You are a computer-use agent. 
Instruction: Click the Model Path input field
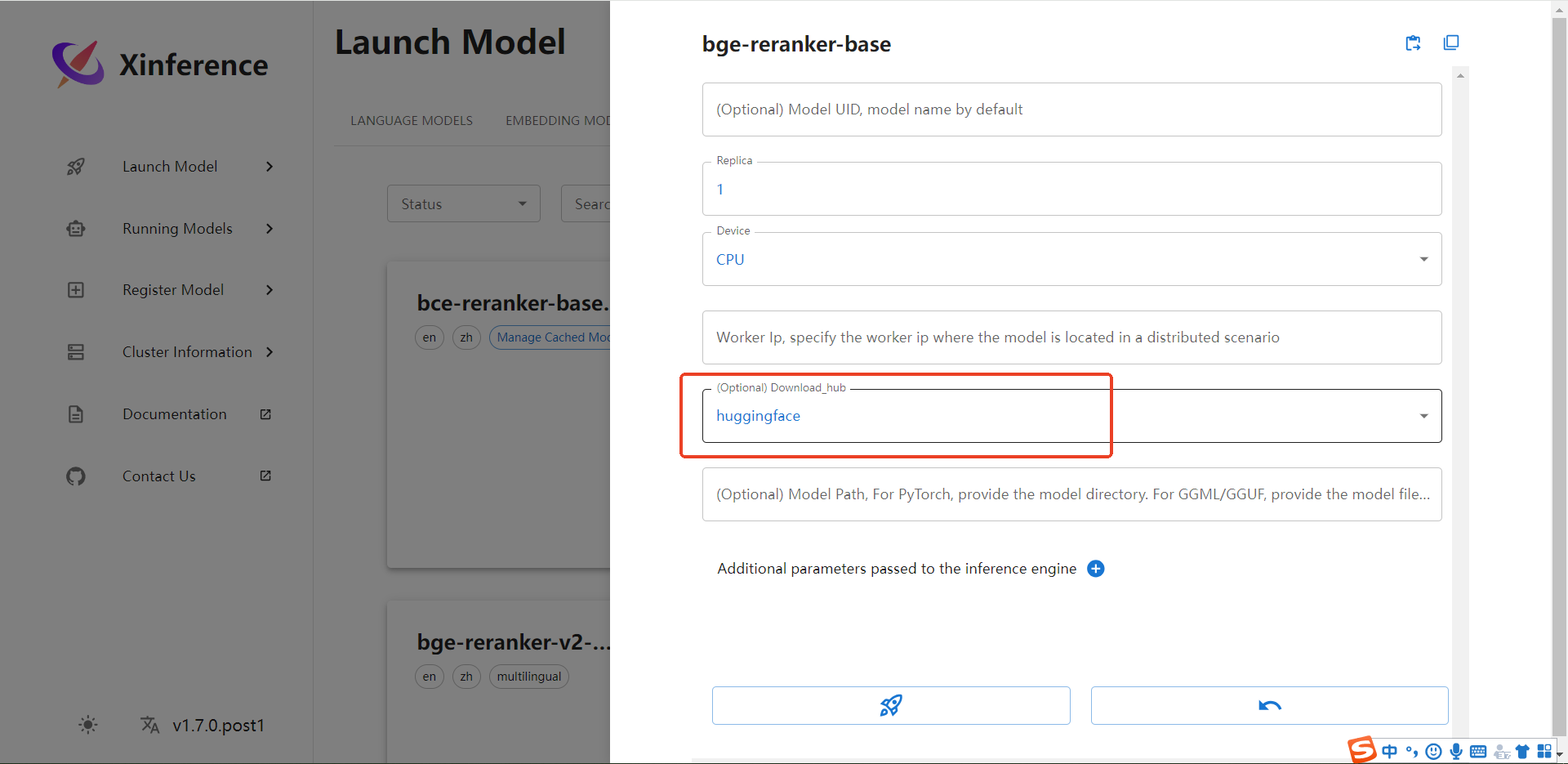(1071, 494)
